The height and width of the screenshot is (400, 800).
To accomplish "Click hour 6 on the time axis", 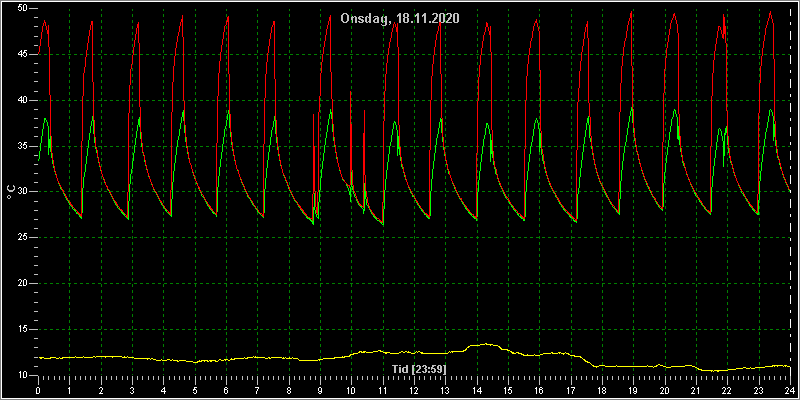I will coord(226,390).
